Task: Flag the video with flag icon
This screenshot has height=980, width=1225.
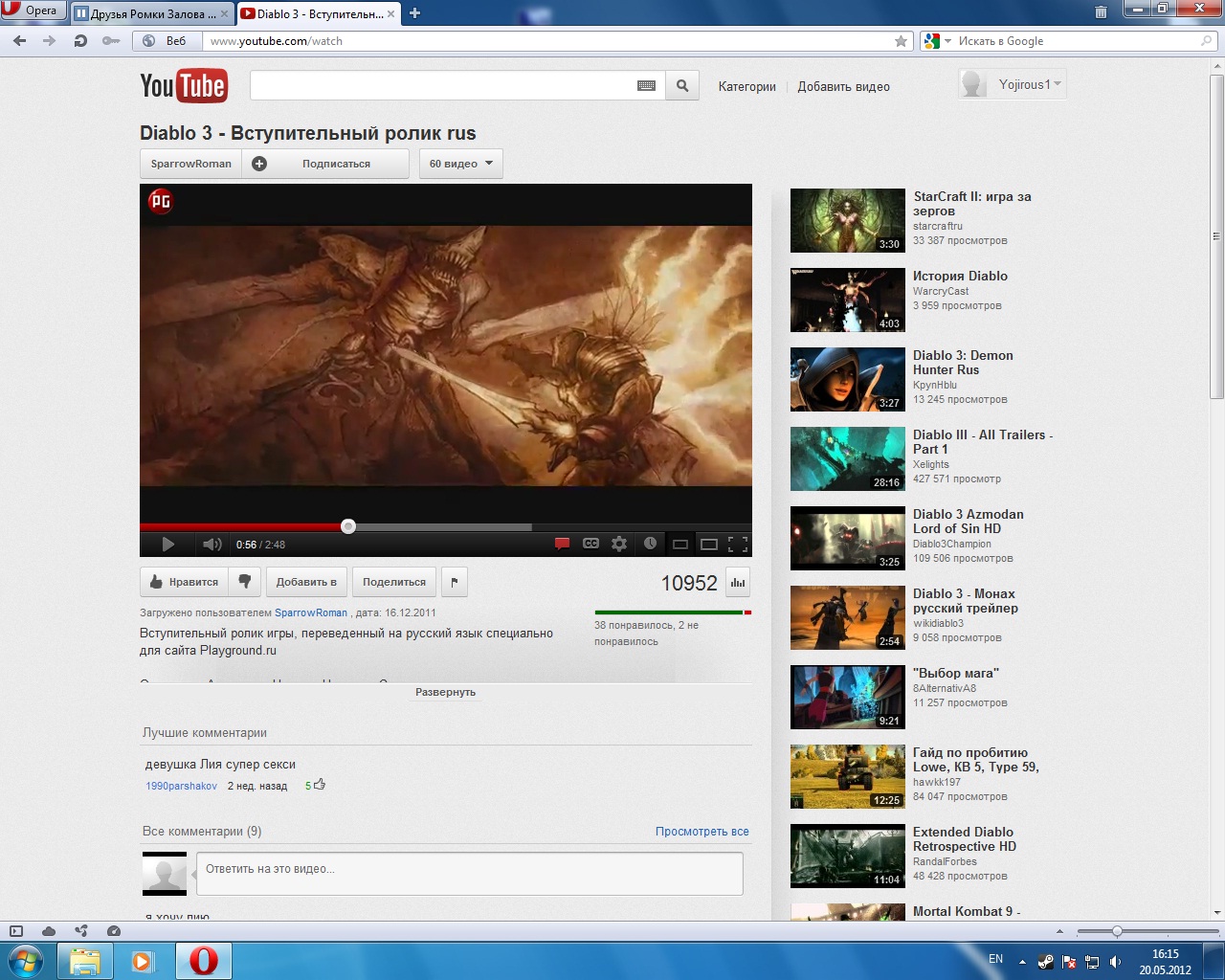Action: (x=455, y=582)
